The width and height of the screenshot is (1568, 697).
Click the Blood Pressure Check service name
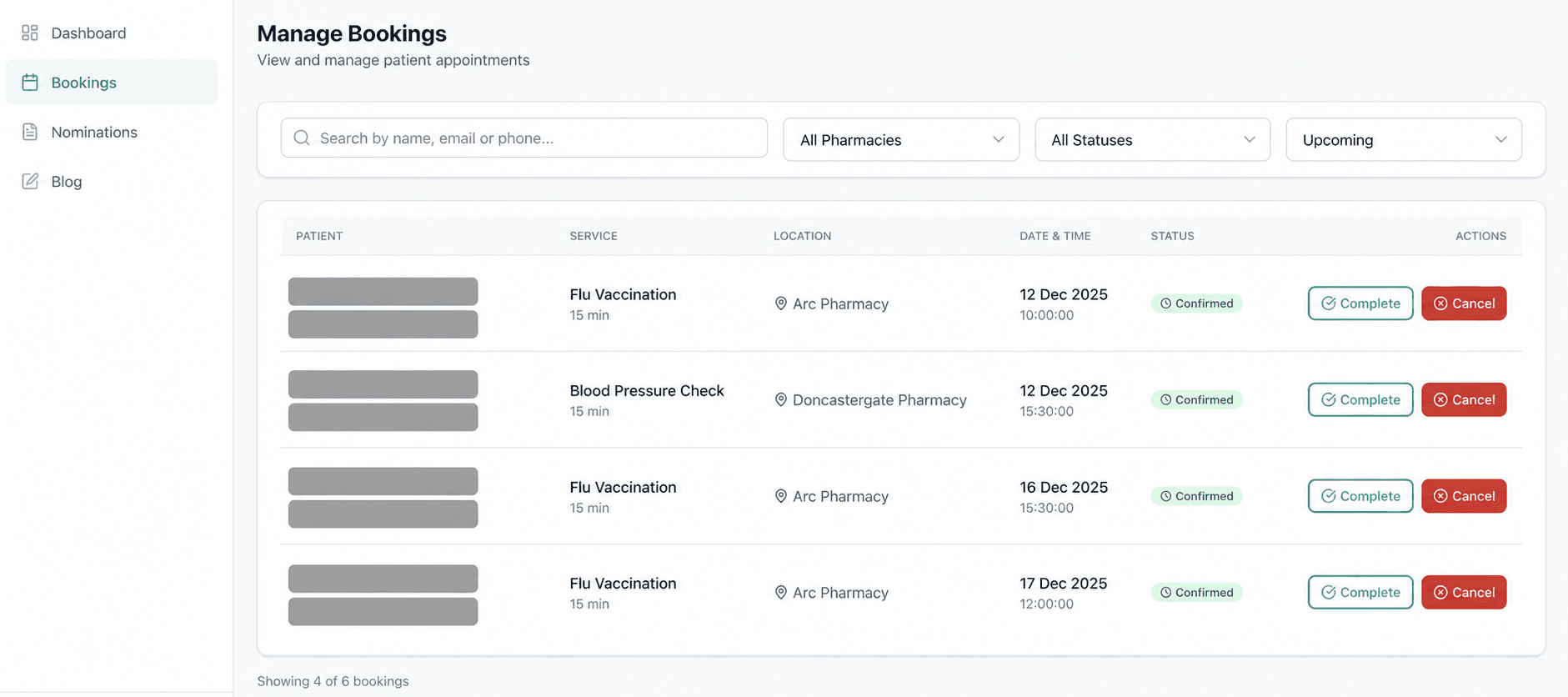(647, 390)
